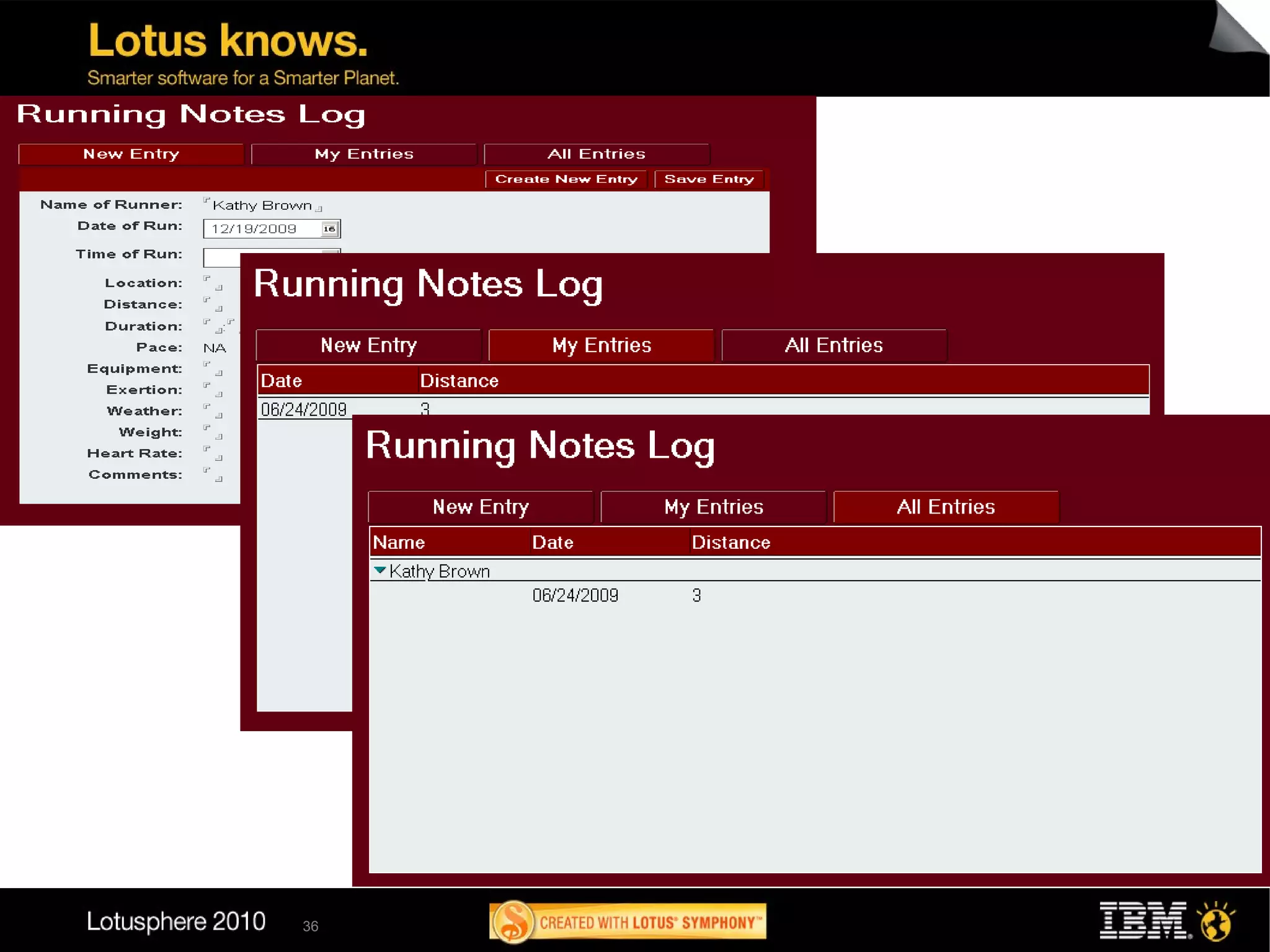The height and width of the screenshot is (952, 1270).
Task: Select New Entry tab in top-left form
Action: (x=131, y=154)
